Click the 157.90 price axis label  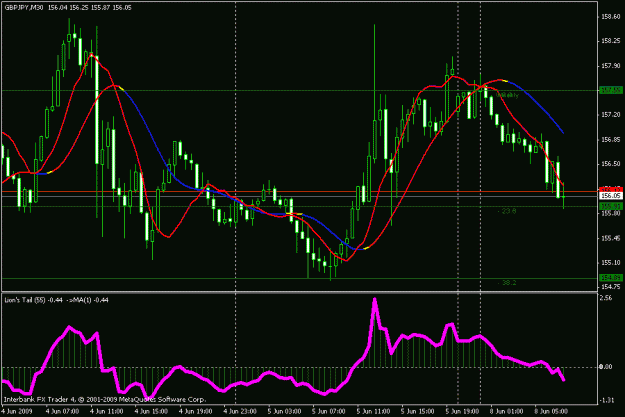pos(610,66)
